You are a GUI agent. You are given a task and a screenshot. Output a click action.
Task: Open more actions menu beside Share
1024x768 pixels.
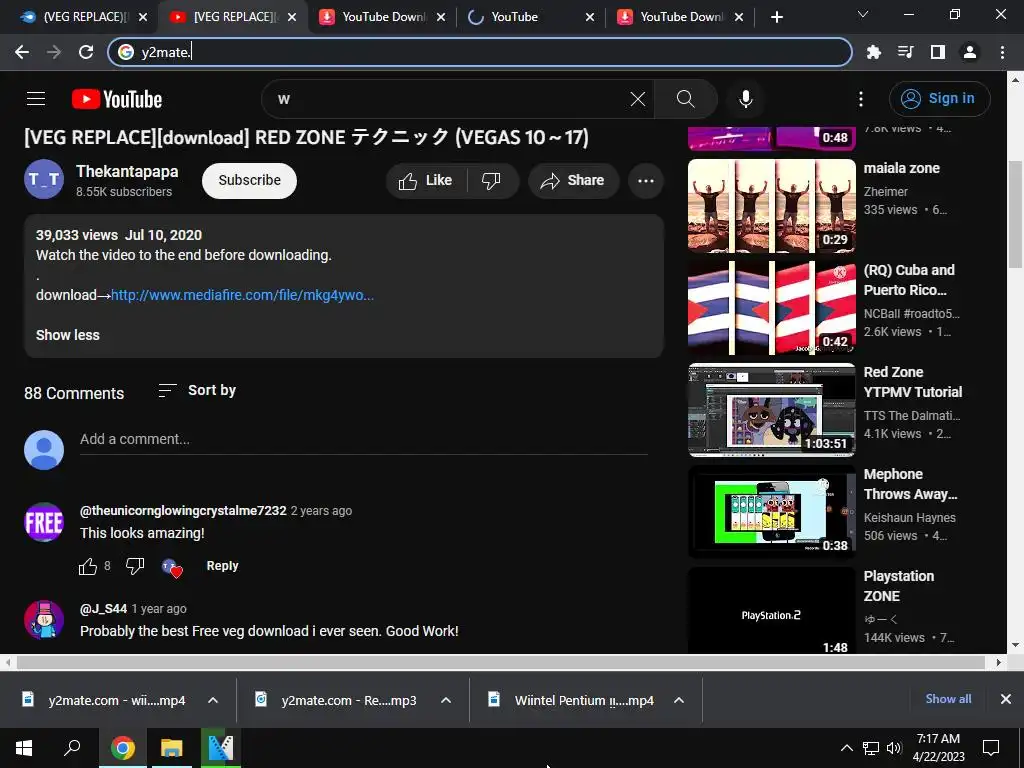pos(645,181)
